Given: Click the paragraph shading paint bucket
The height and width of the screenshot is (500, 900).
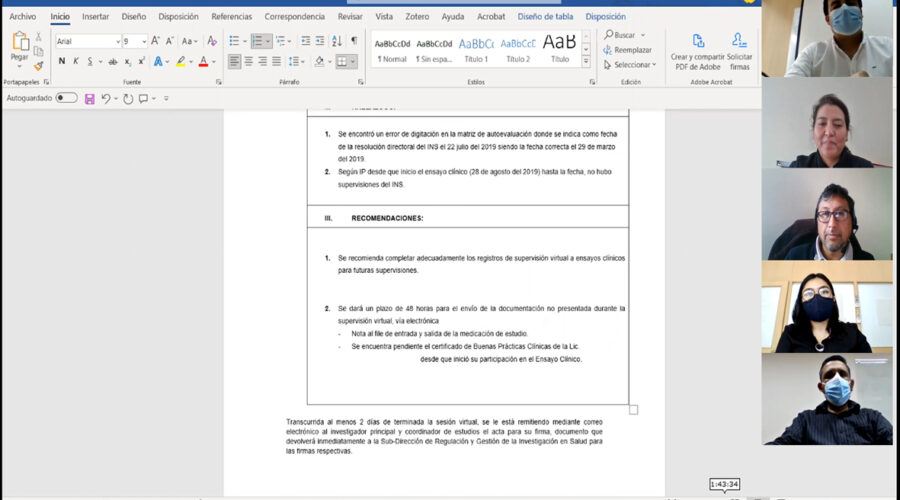Looking at the screenshot, I should pos(320,61).
